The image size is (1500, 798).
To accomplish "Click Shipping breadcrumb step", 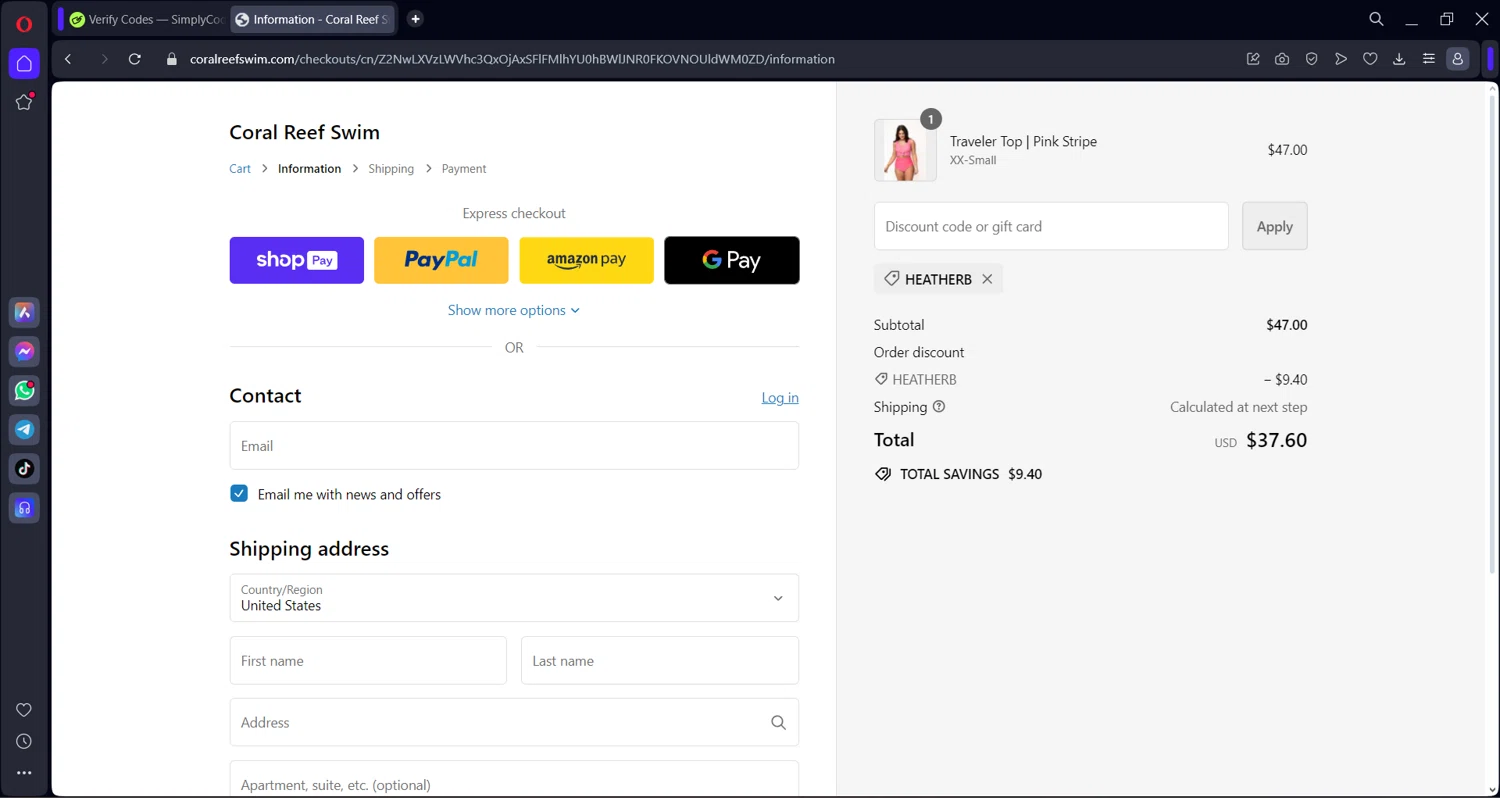I will coord(391,169).
